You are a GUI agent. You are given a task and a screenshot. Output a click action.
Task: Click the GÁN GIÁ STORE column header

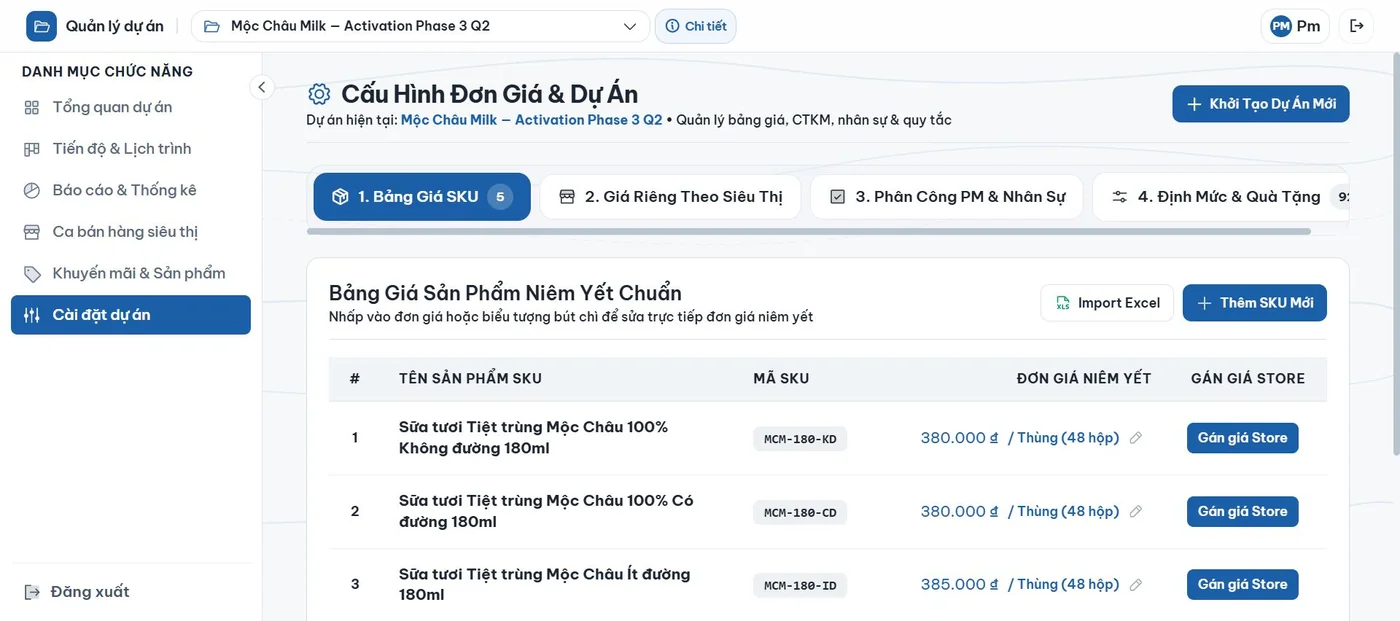click(1248, 379)
